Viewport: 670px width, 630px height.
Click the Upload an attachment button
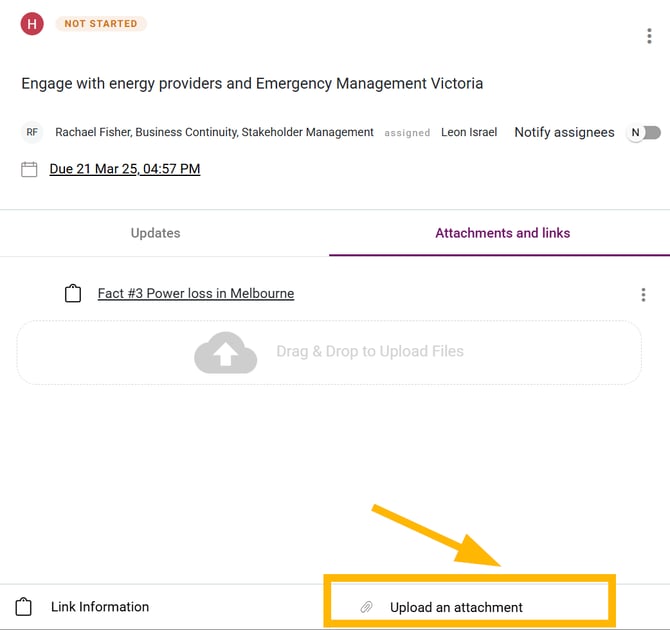tap(456, 607)
